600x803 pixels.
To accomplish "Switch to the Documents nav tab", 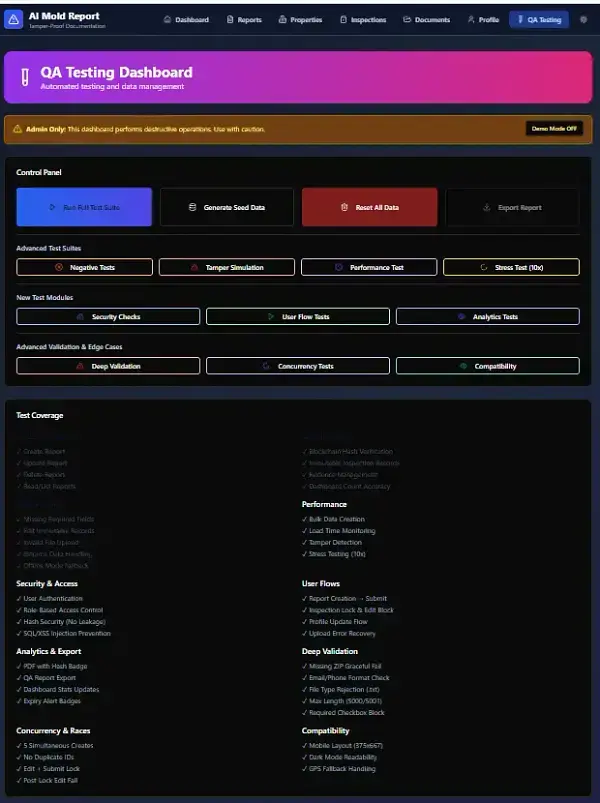I will [x=426, y=19].
